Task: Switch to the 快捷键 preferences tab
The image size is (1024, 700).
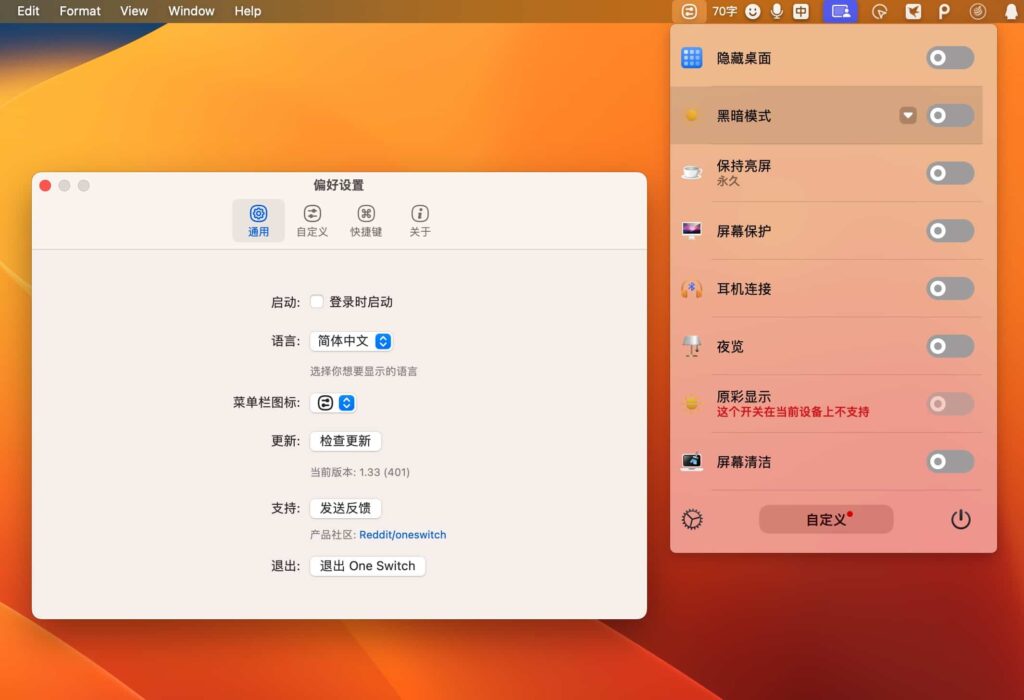Action: click(367, 219)
